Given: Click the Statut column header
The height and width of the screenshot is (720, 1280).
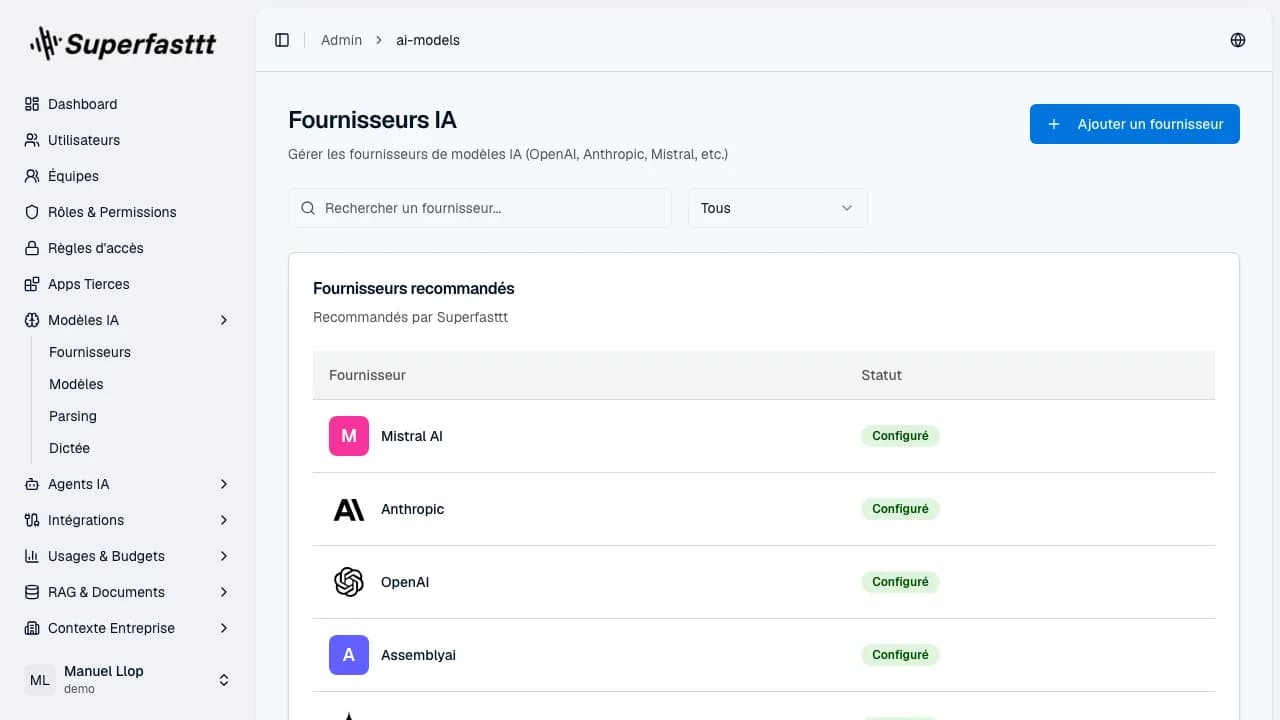Looking at the screenshot, I should [881, 375].
